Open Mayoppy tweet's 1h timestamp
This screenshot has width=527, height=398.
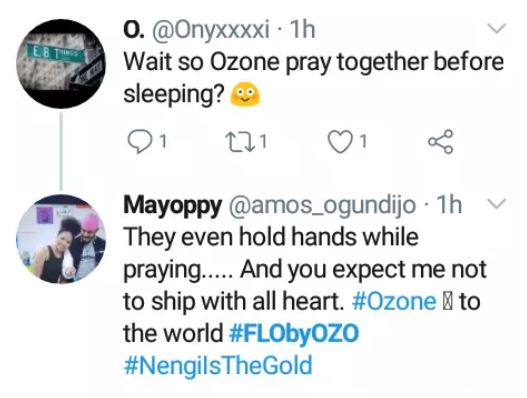(x=448, y=205)
